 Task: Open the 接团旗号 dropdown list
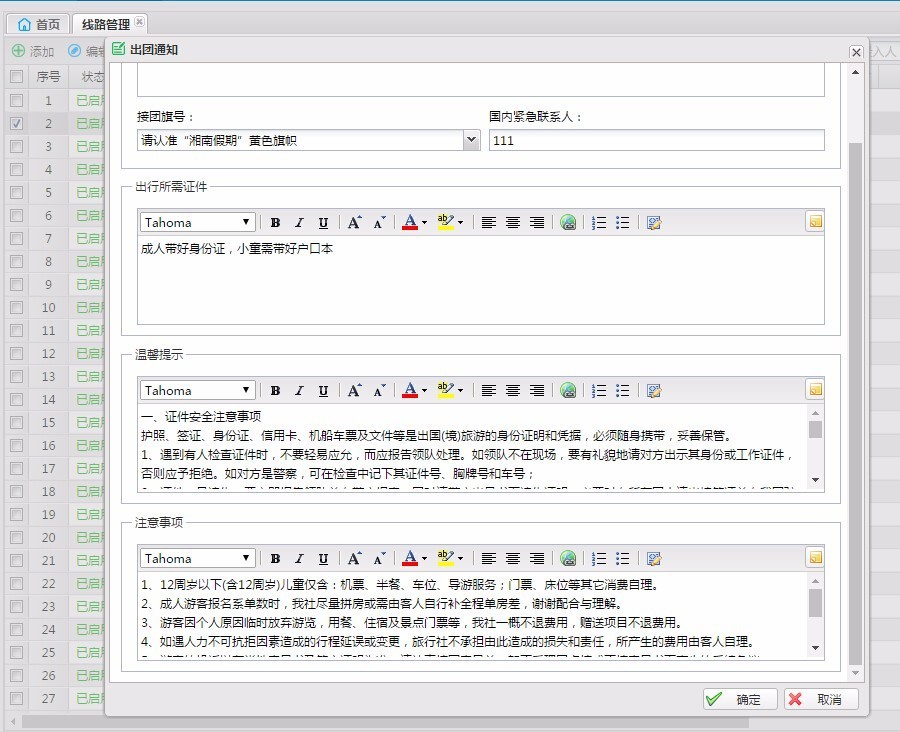click(x=472, y=141)
